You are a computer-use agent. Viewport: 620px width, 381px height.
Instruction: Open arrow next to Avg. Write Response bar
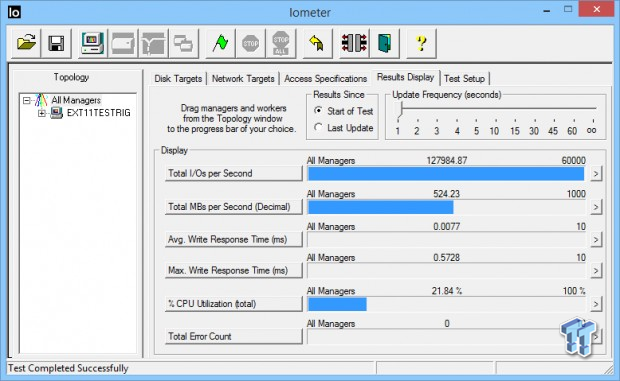(596, 240)
